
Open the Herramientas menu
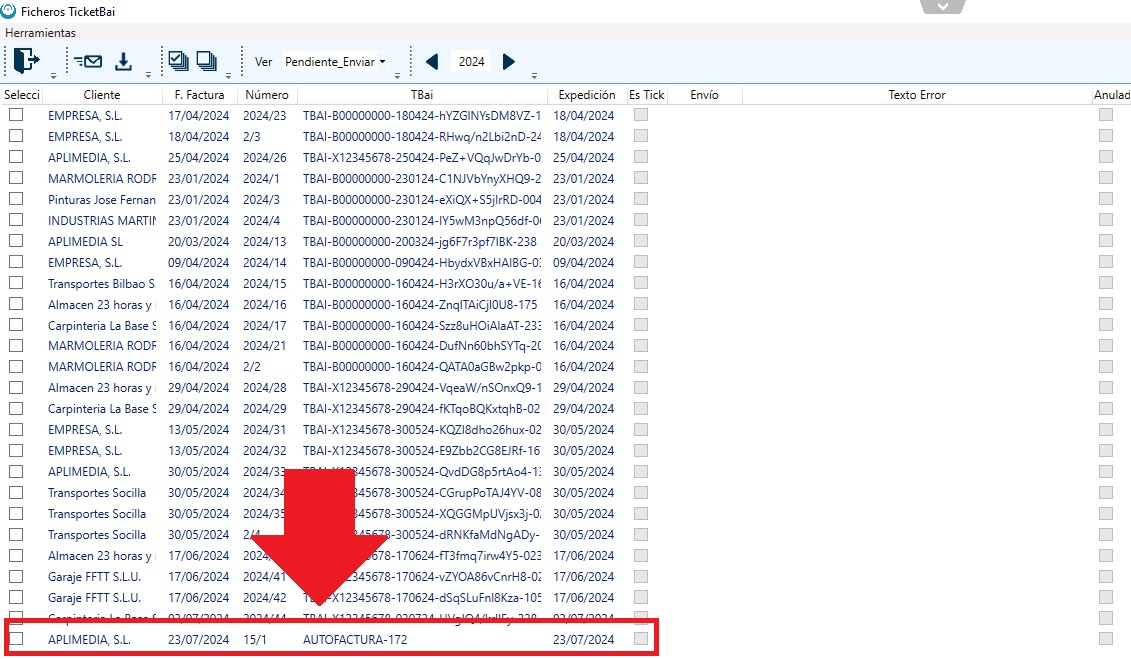click(x=40, y=33)
